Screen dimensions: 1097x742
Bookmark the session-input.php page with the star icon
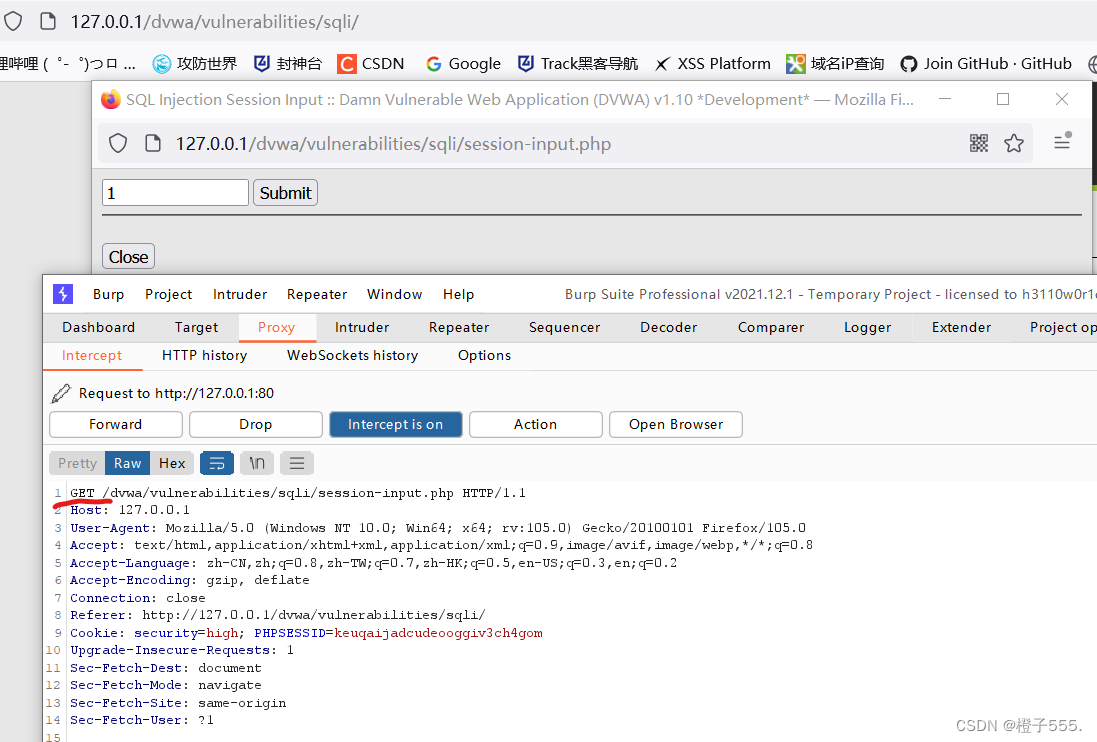click(x=1014, y=143)
